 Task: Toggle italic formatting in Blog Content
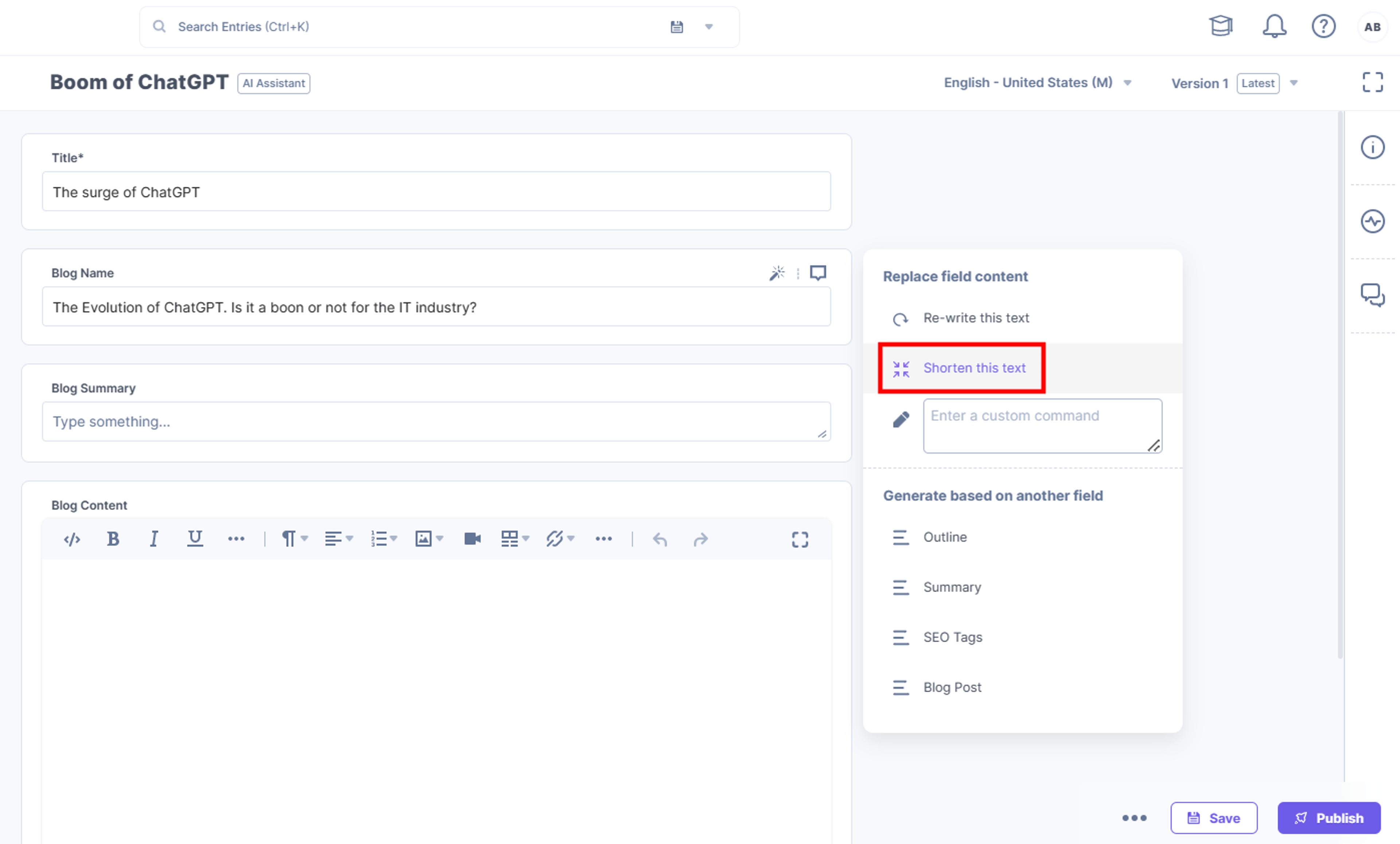pyautogui.click(x=153, y=539)
